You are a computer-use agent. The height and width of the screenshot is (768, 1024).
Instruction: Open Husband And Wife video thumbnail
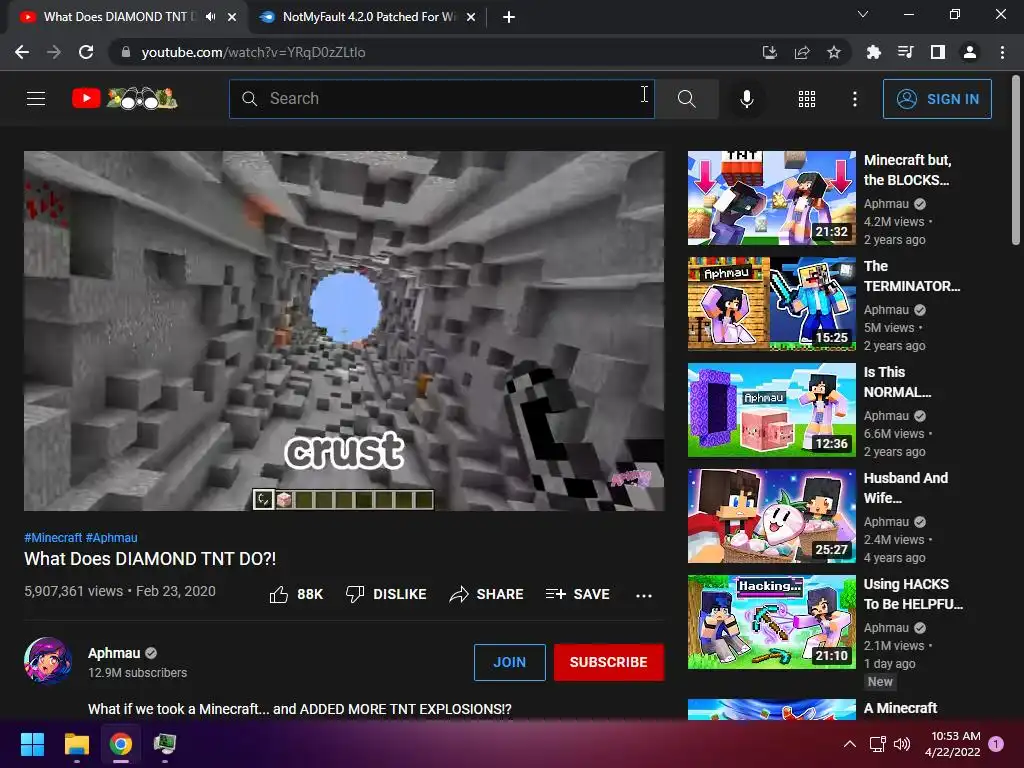click(771, 516)
